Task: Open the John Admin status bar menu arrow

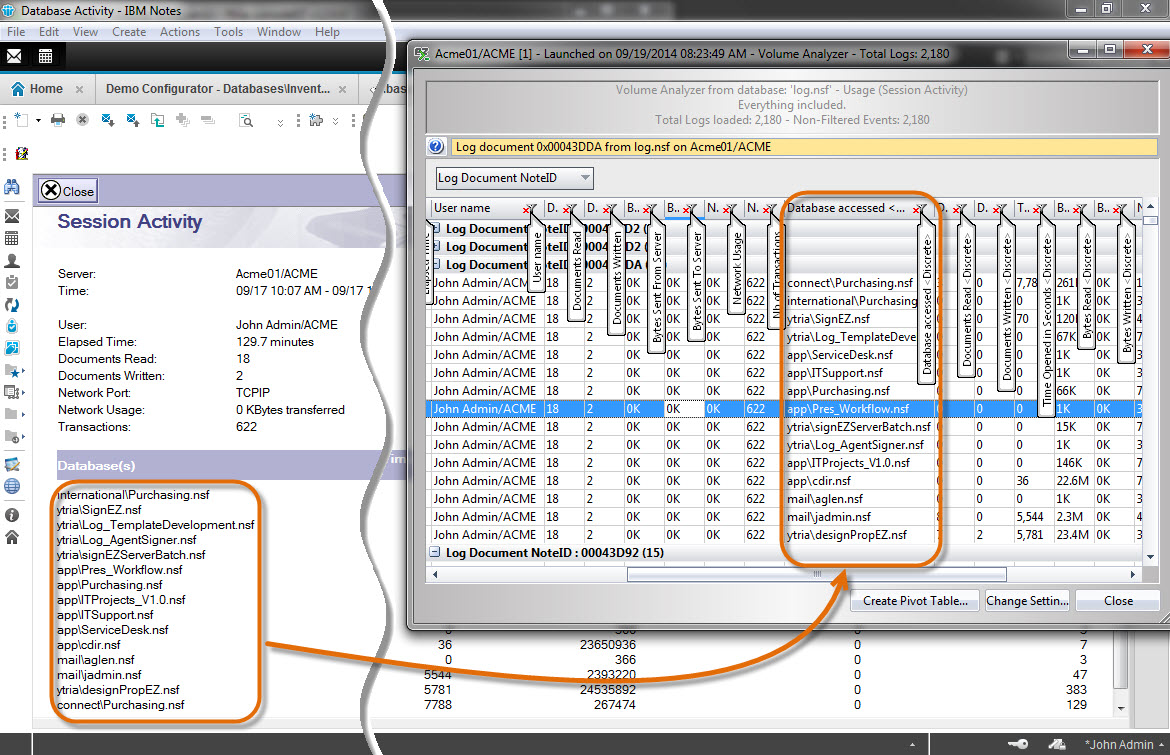Action: pyautogui.click(x=1161, y=745)
